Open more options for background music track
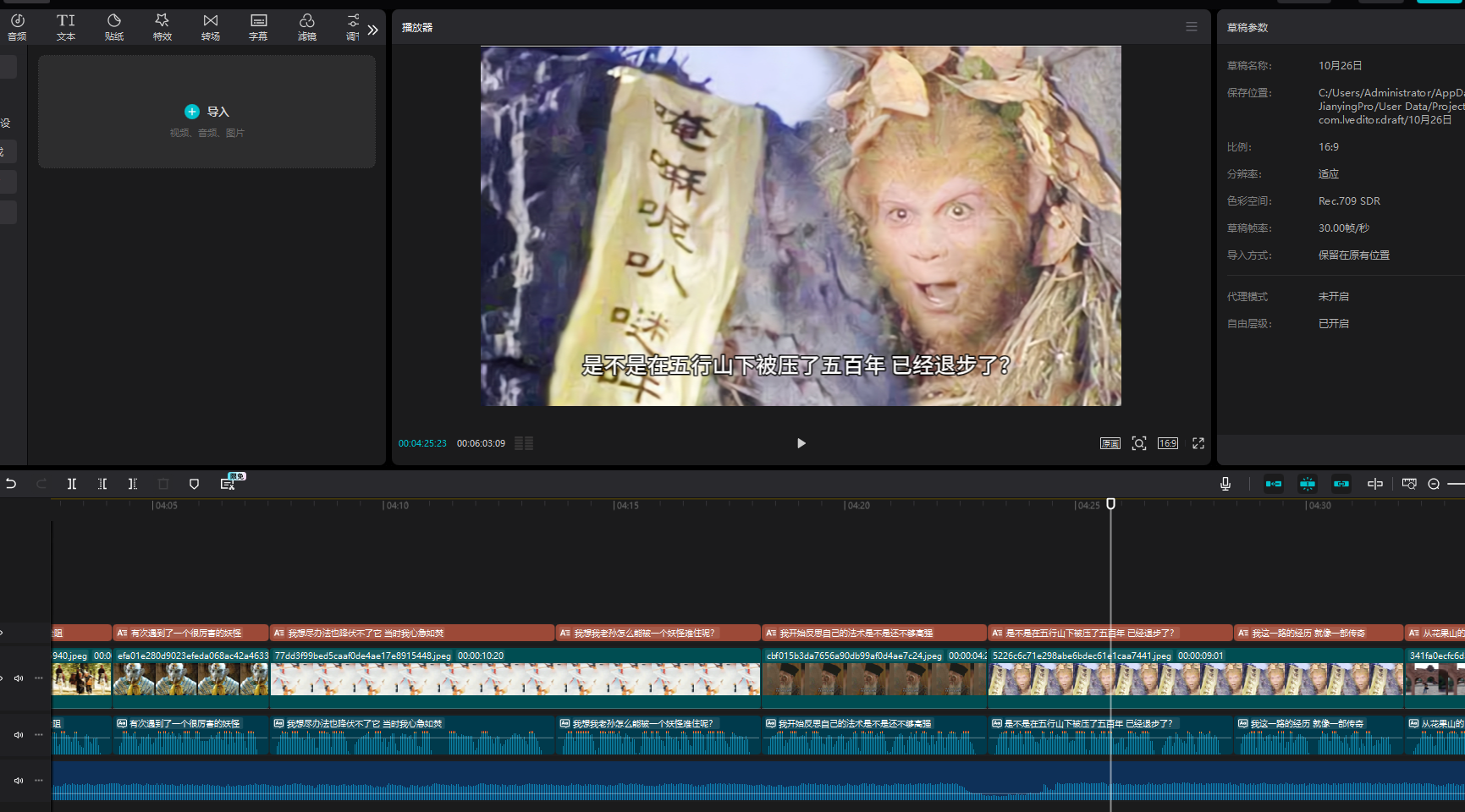This screenshot has width=1465, height=812. pos(39,781)
